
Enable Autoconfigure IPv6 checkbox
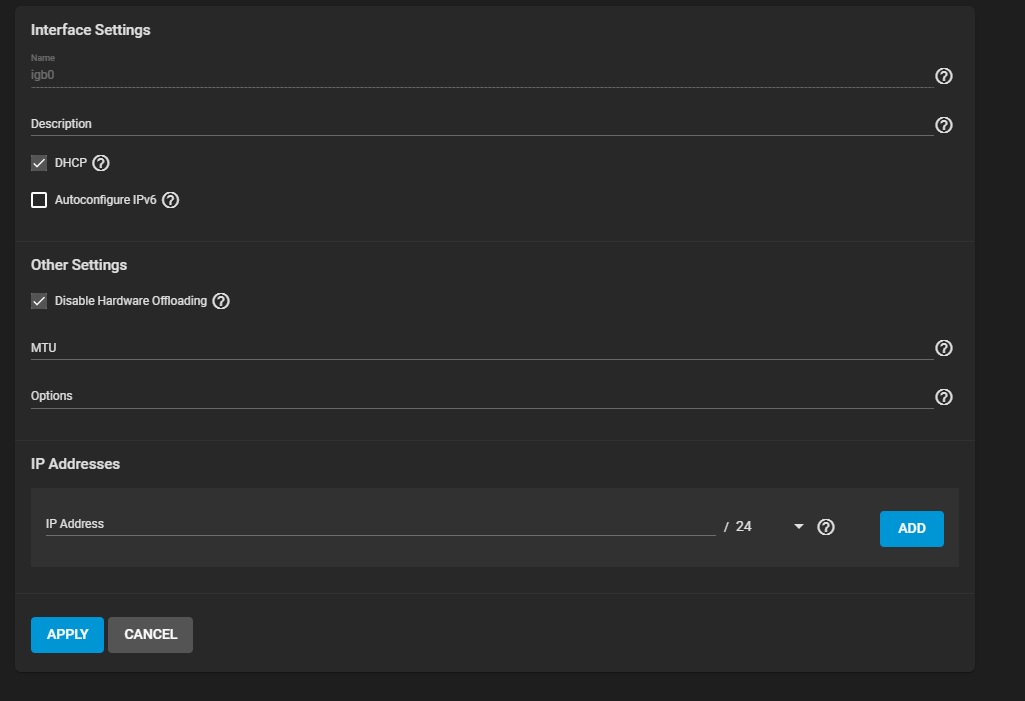coord(39,200)
